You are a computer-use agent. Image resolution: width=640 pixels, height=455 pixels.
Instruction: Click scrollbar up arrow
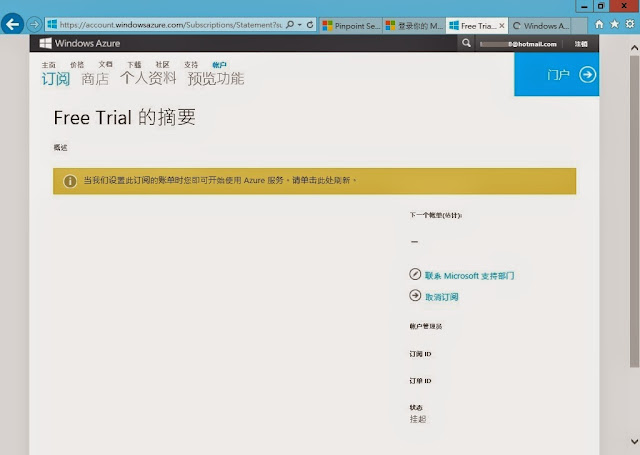634,48
